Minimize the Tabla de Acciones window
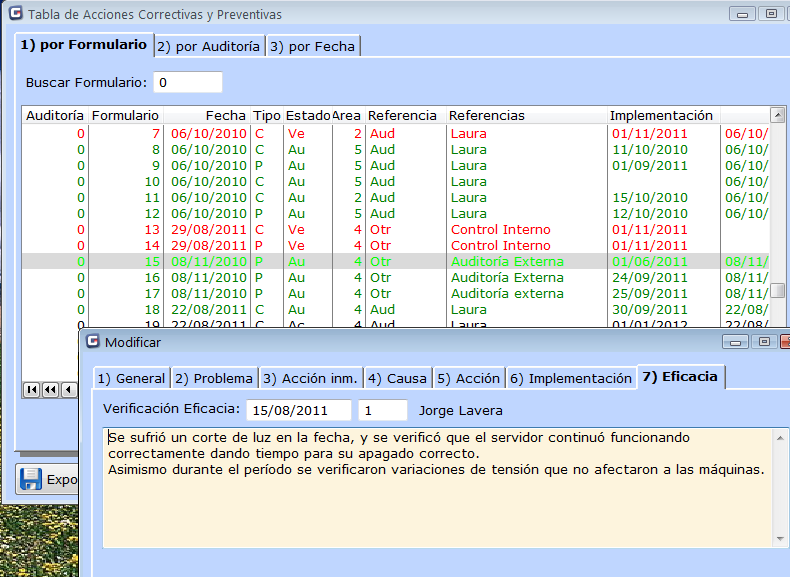The image size is (790, 577). (x=741, y=14)
